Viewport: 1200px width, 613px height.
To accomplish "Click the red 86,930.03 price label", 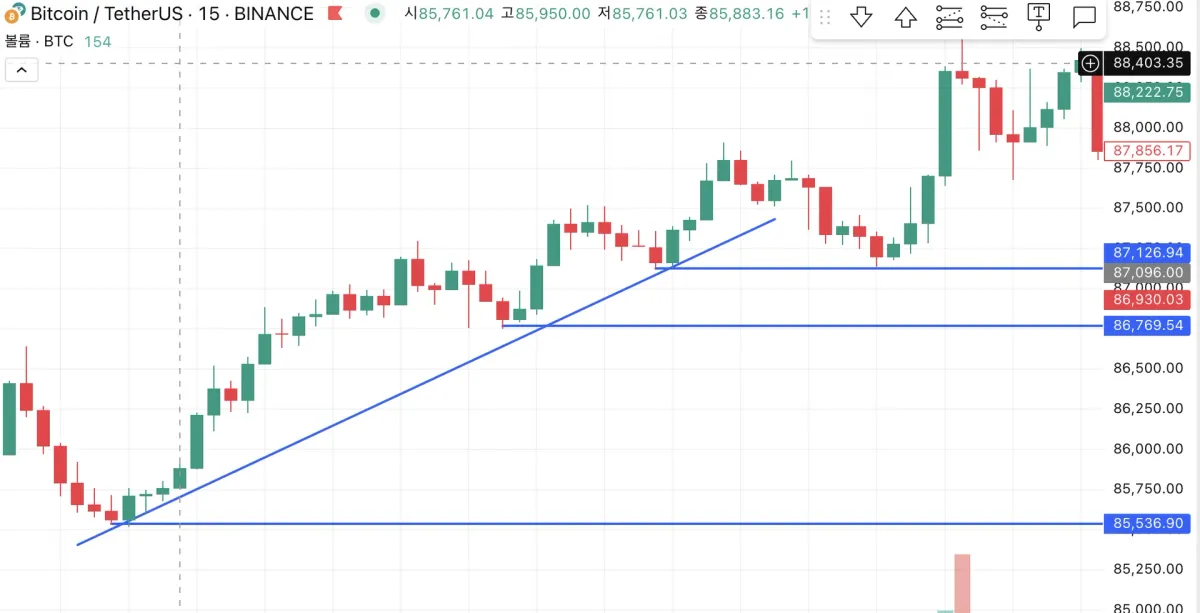I will tap(1147, 299).
